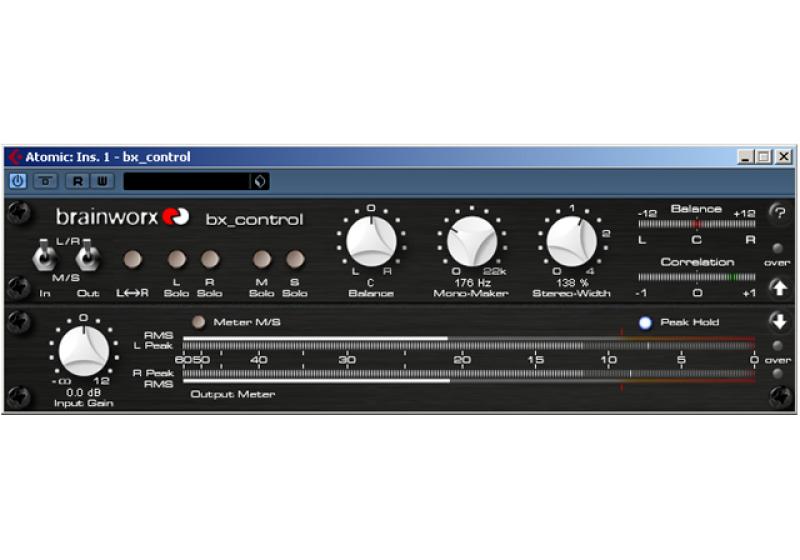Toggle the Meter M/S button
The image size is (800, 560).
[198, 322]
